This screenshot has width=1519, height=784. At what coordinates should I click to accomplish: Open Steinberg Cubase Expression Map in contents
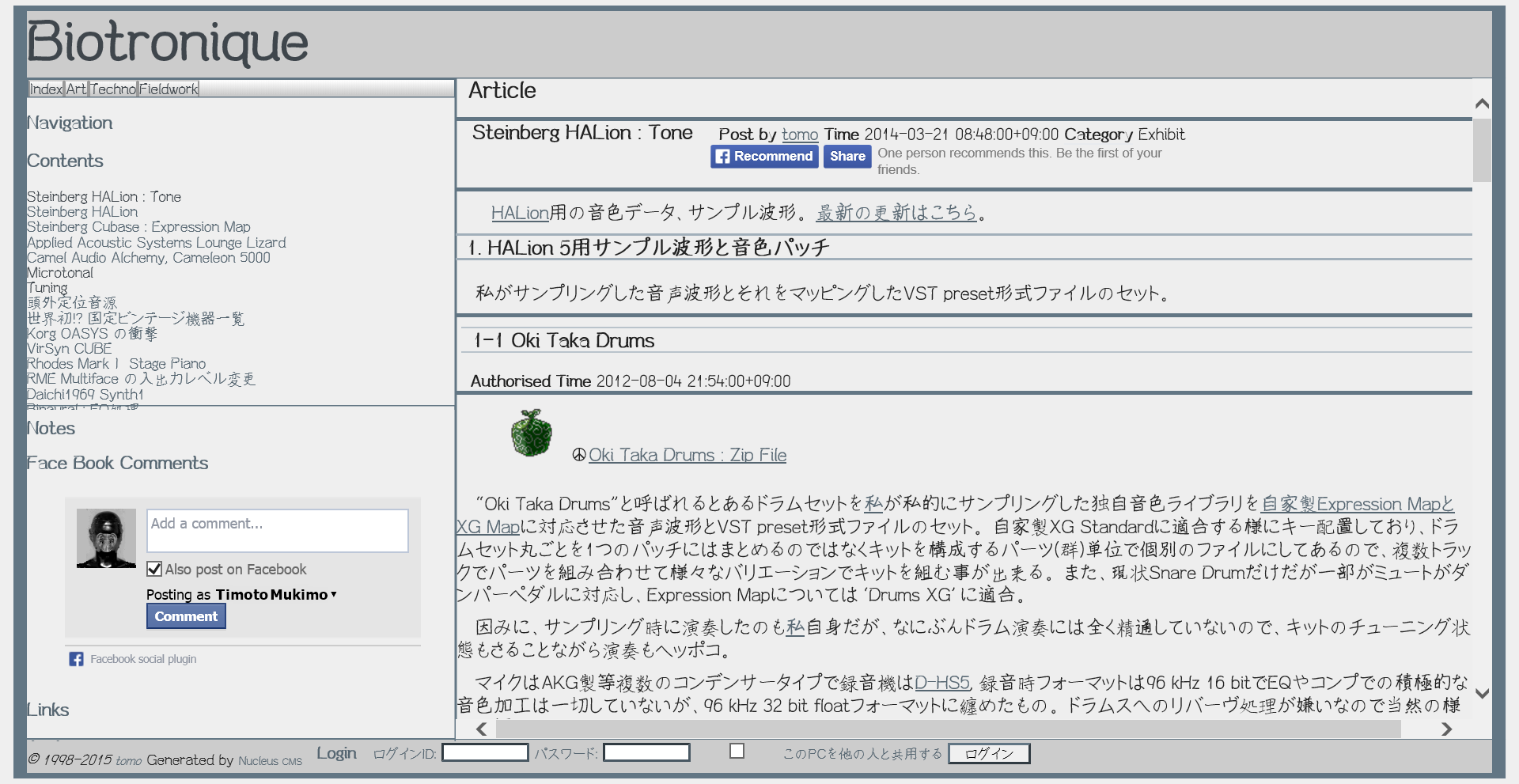click(138, 227)
